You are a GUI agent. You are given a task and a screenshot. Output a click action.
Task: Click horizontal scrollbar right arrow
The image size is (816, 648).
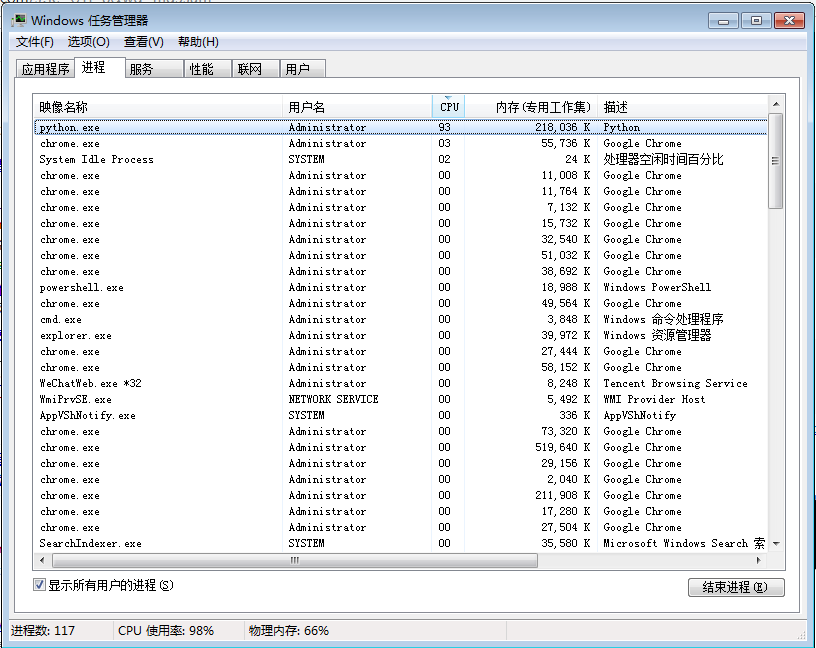point(759,561)
